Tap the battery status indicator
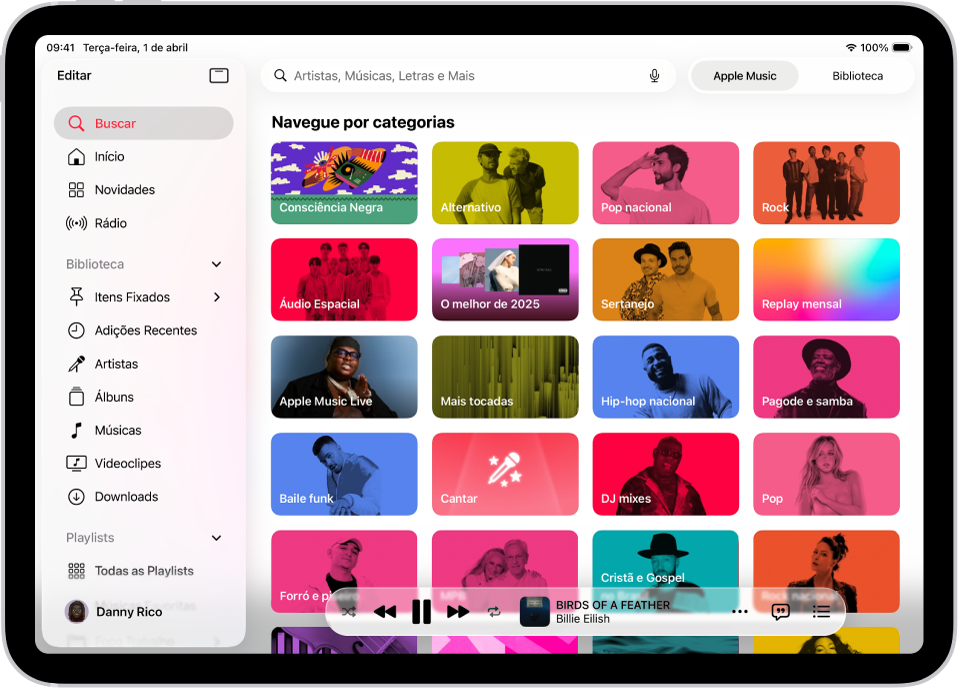 point(902,47)
